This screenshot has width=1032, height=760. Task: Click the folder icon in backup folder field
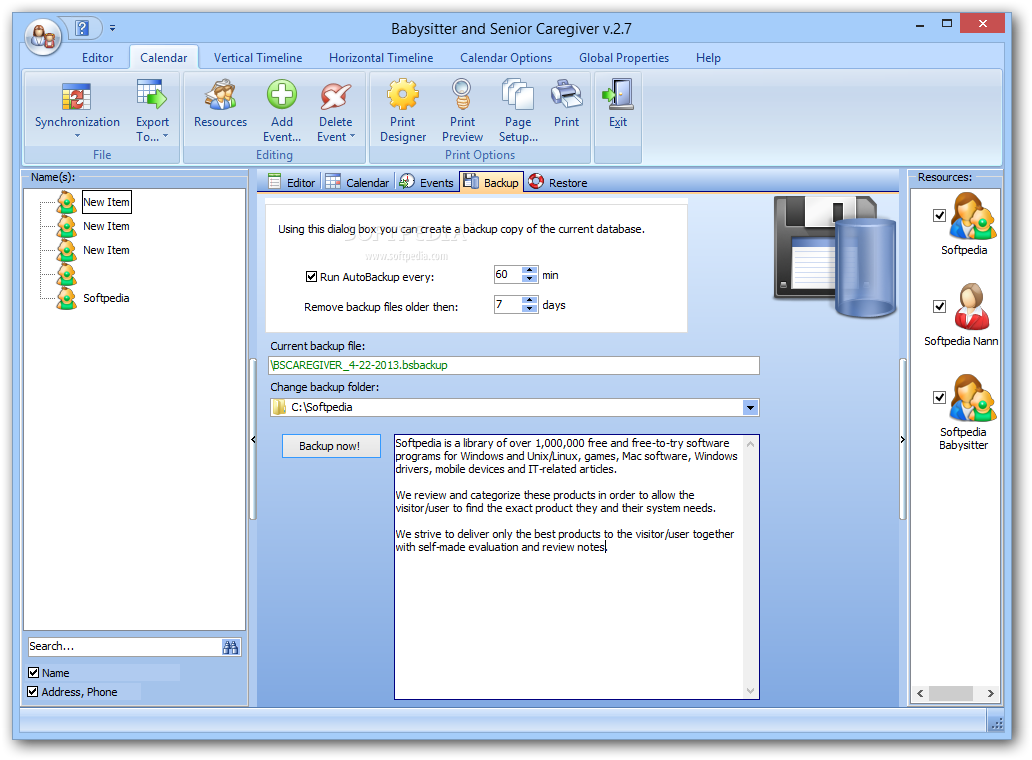pyautogui.click(x=279, y=407)
